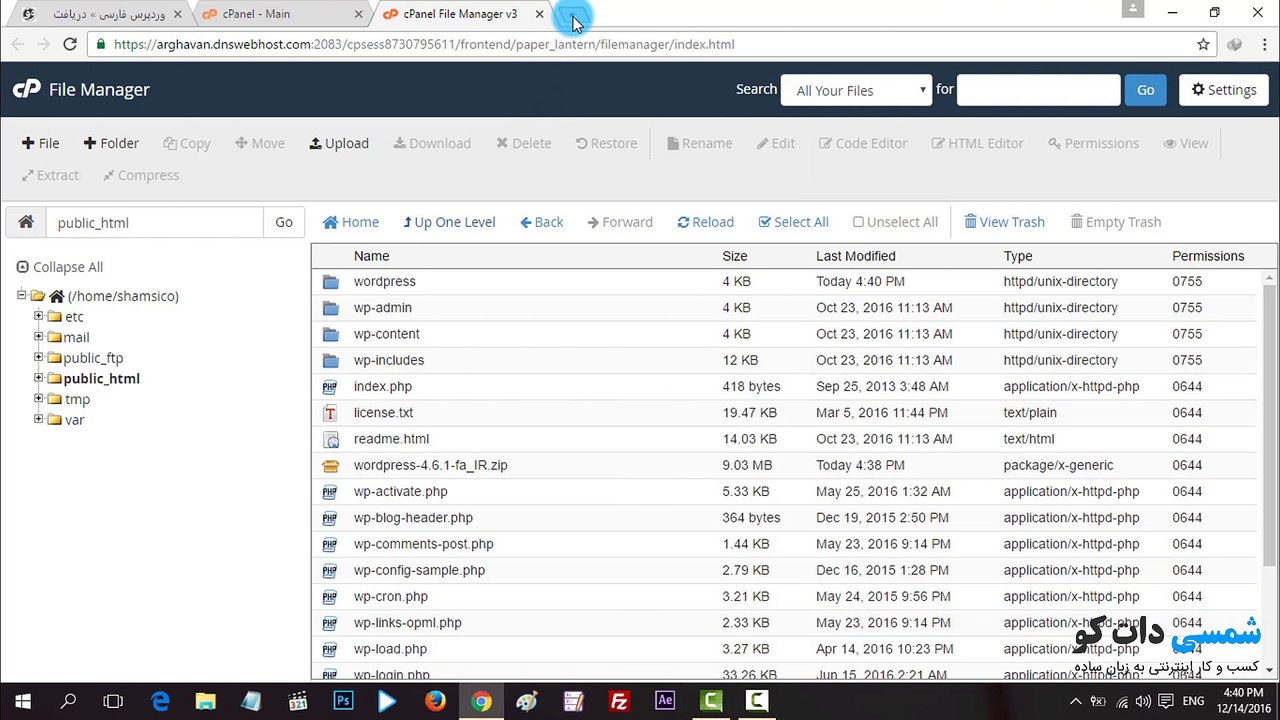Expand the public_ftp folder node
Viewport: 1280px width, 720px height.
click(x=39, y=357)
